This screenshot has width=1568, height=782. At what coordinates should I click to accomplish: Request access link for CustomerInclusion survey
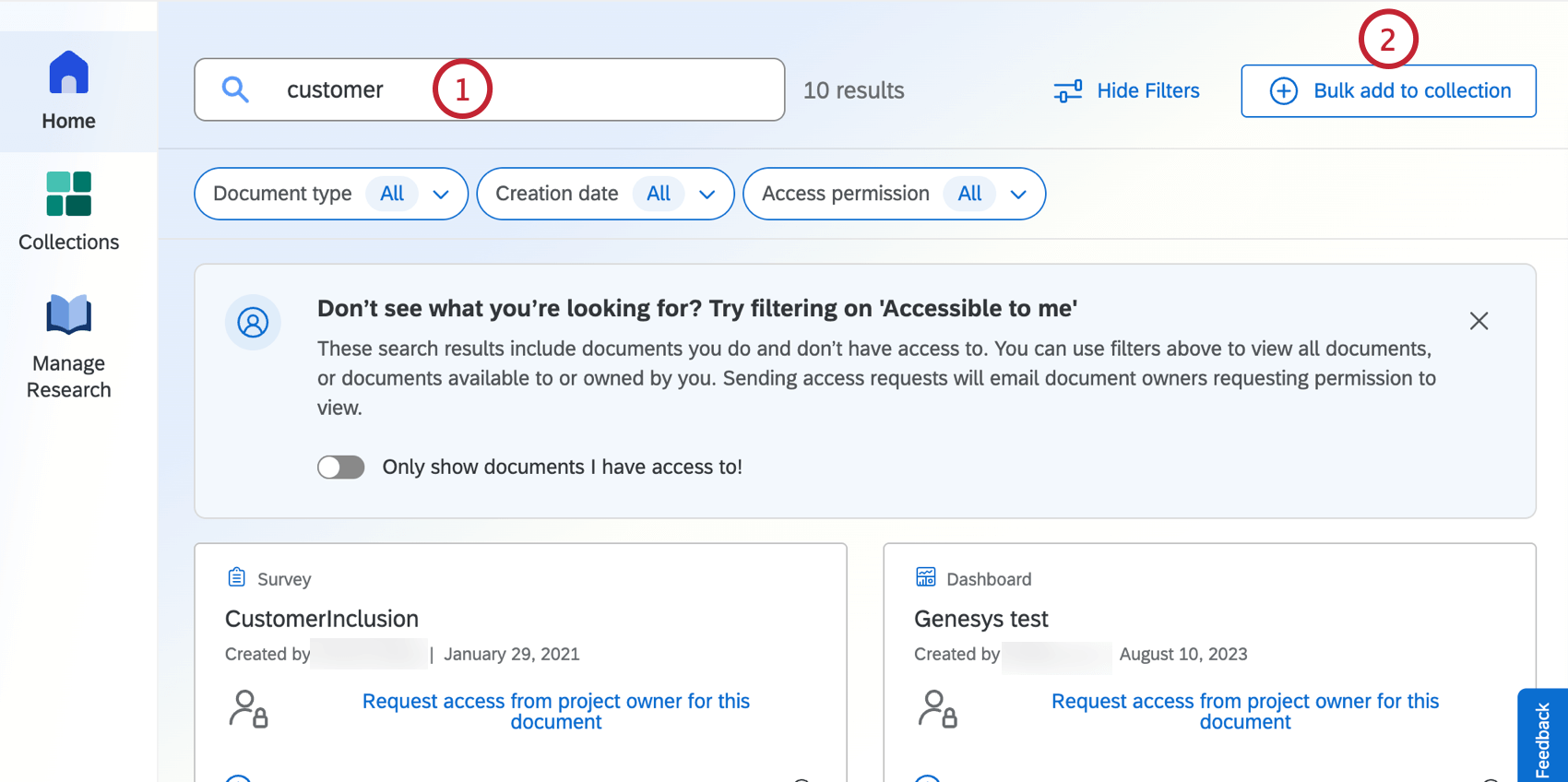coord(555,711)
